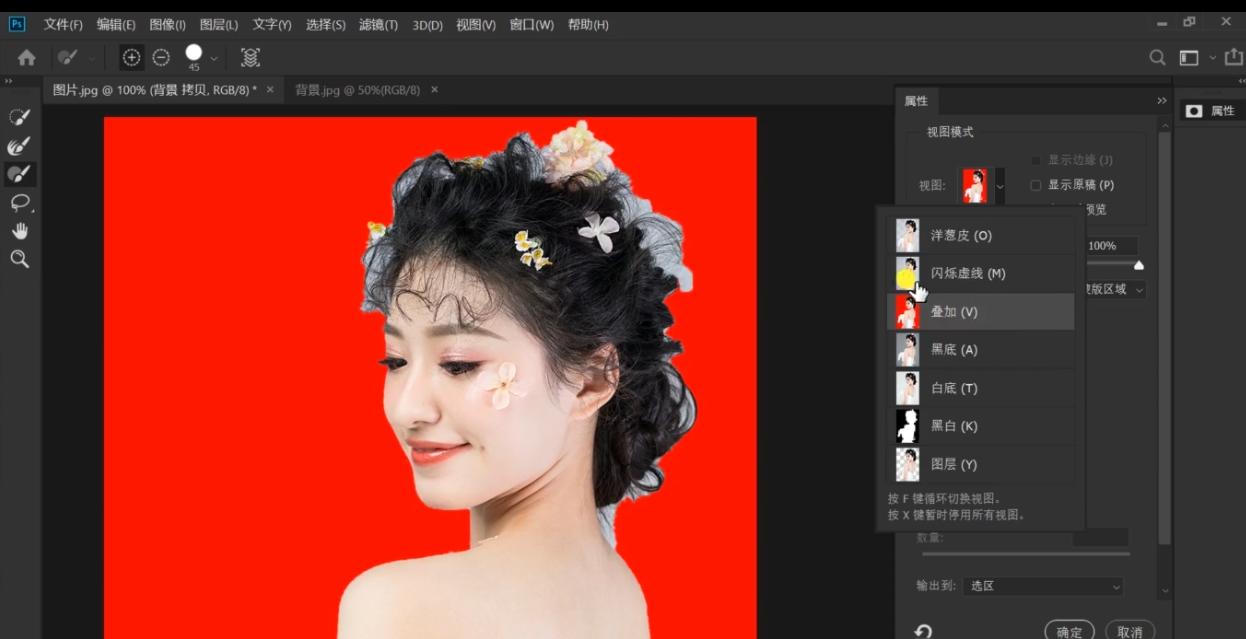Viewport: 1246px width, 639px height.
Task: Select the Quick Selection tool
Action: coord(20,116)
